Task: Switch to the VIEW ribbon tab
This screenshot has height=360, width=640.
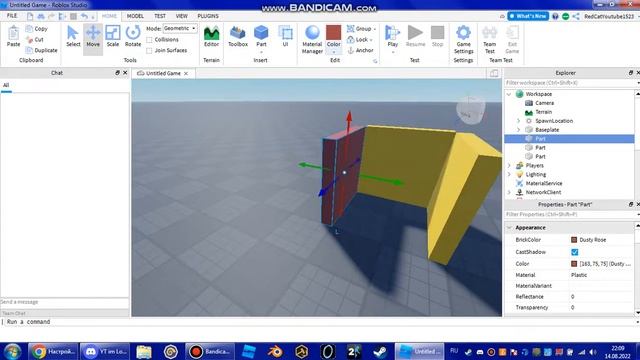Action: tap(182, 16)
